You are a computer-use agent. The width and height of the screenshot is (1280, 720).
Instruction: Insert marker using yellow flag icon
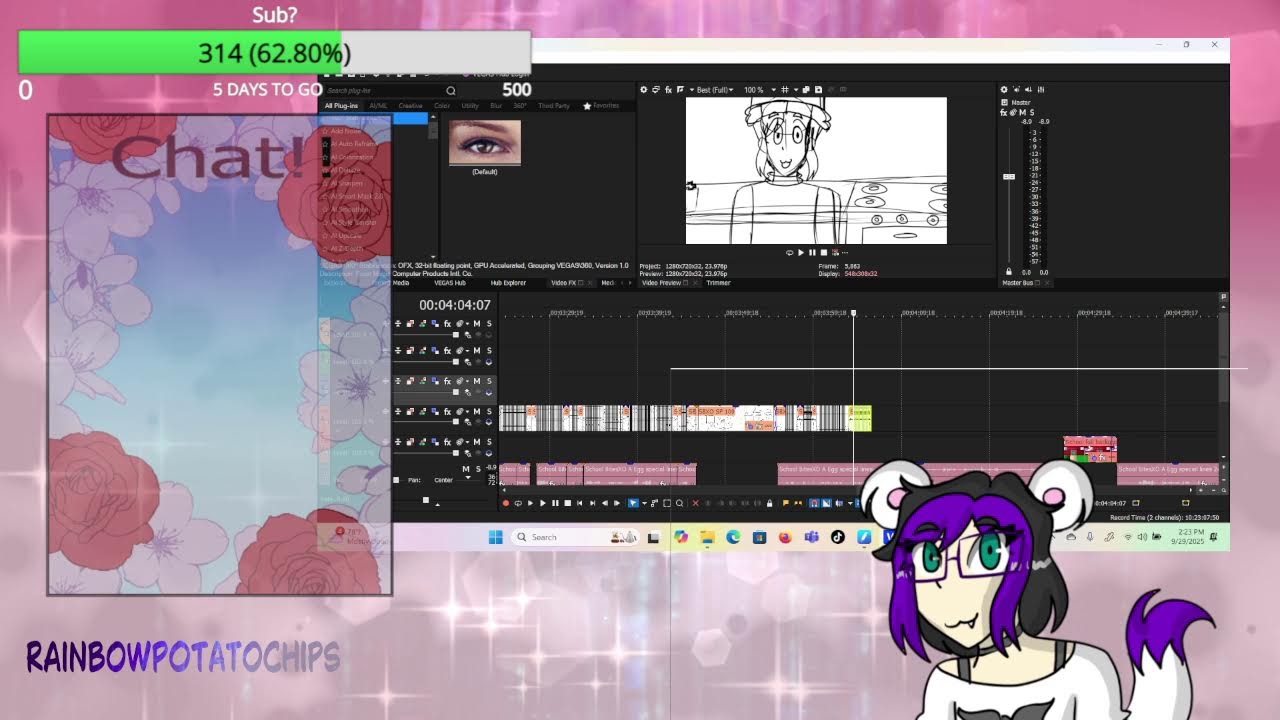click(786, 503)
